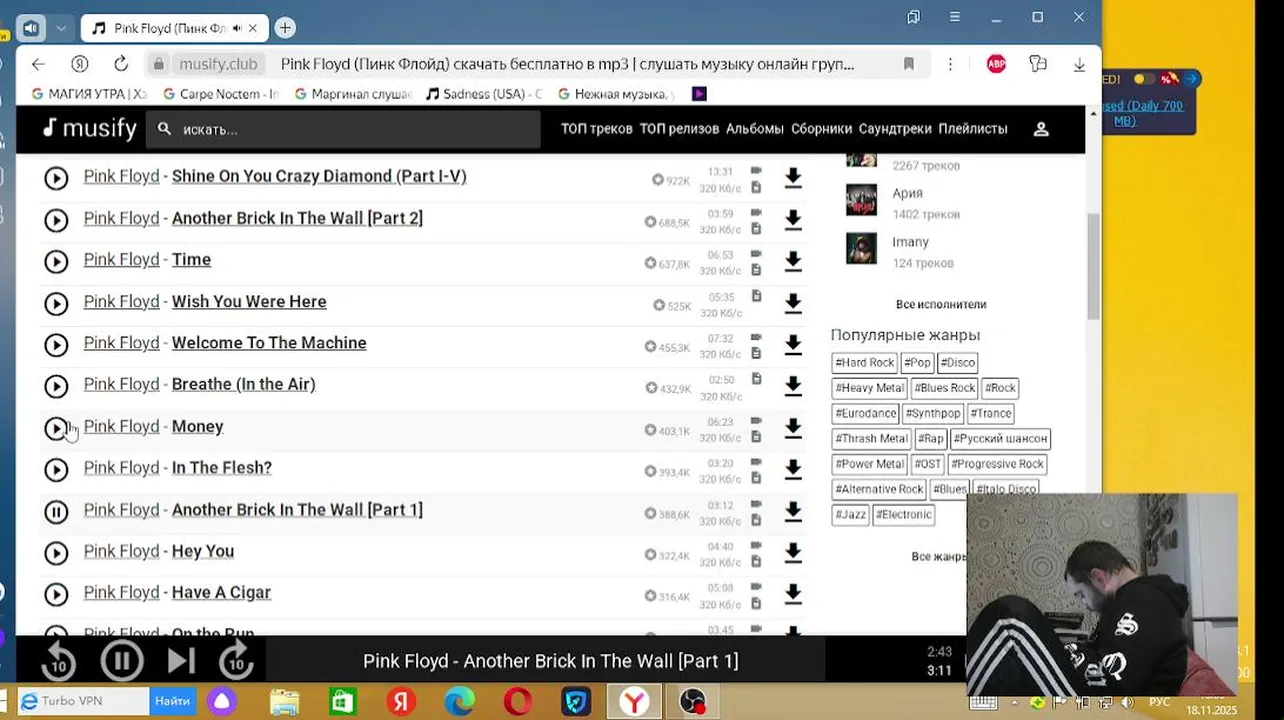Download In The Flesh? track
Screen dimensions: 1284x720
coord(793,470)
